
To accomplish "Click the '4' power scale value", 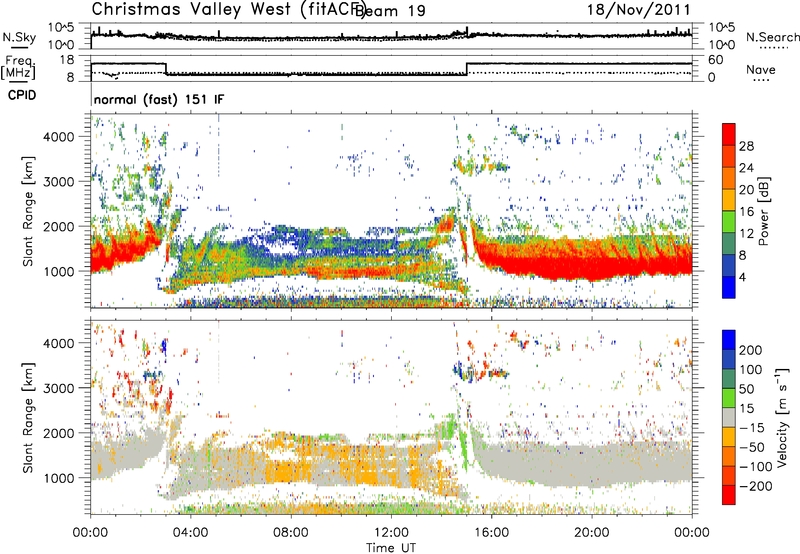I will [x=742, y=277].
